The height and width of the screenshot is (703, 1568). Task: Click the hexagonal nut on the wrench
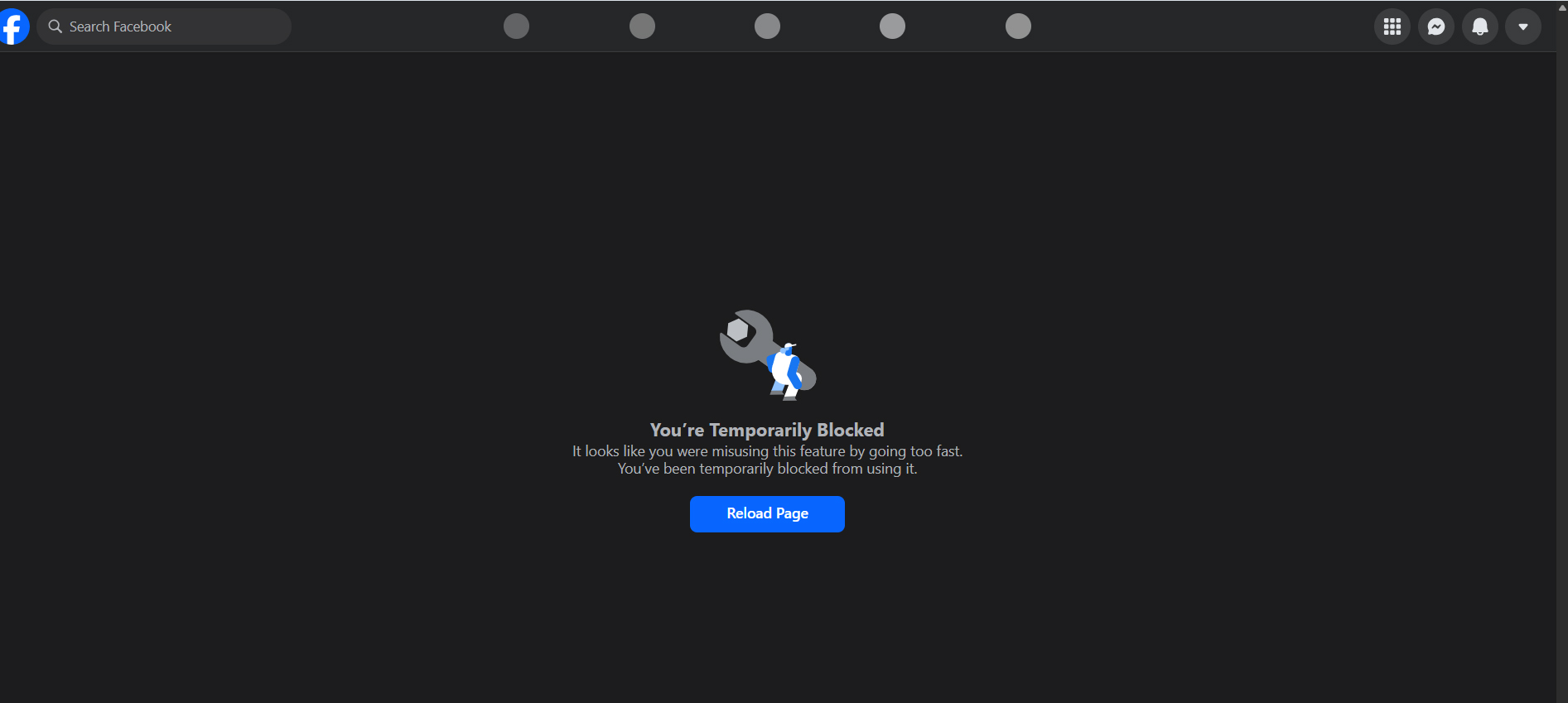tap(737, 331)
